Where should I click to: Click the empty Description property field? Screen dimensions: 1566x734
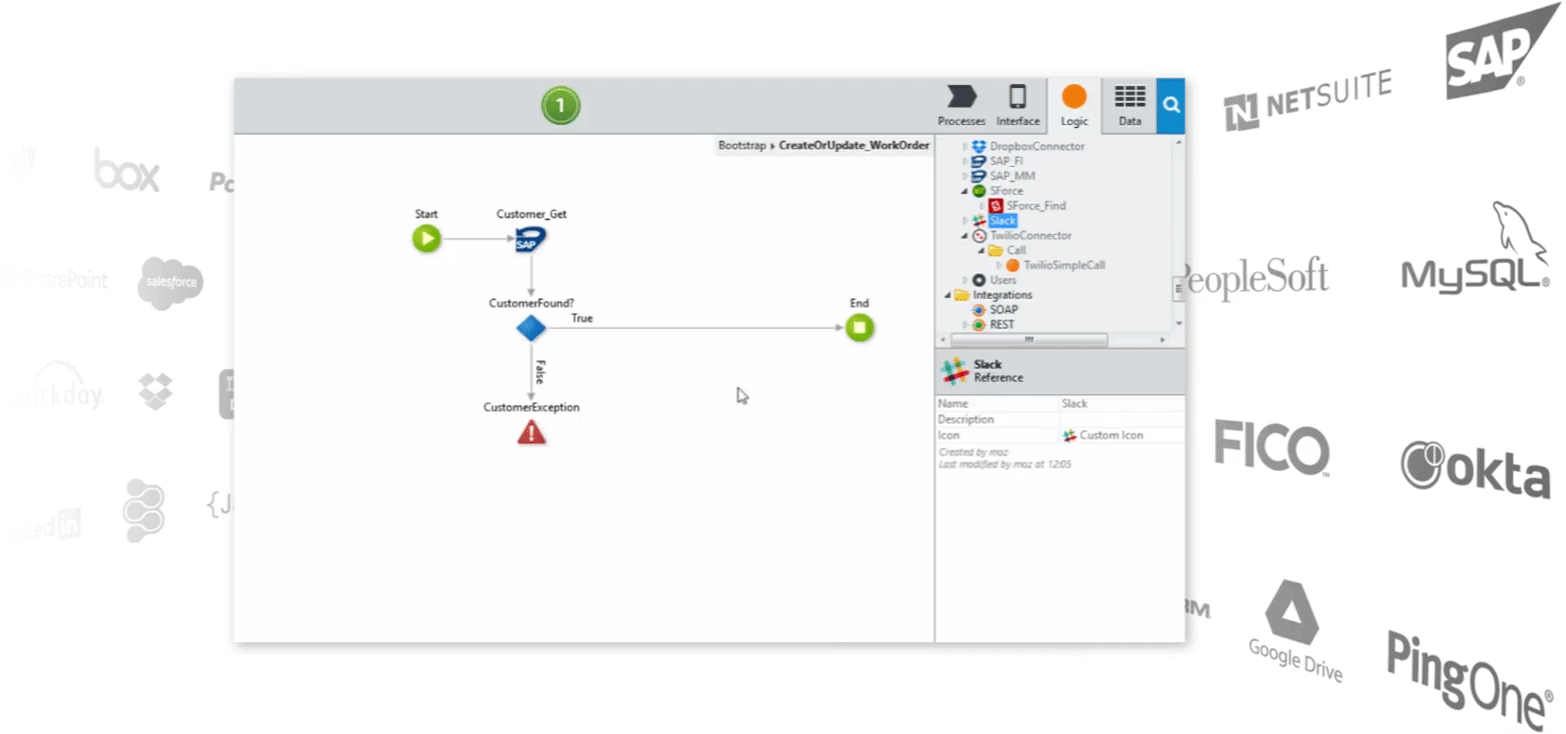pyautogui.click(x=1122, y=420)
